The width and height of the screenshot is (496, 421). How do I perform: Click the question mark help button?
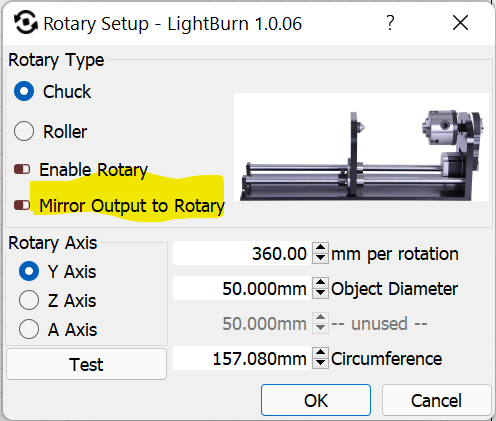[390, 23]
